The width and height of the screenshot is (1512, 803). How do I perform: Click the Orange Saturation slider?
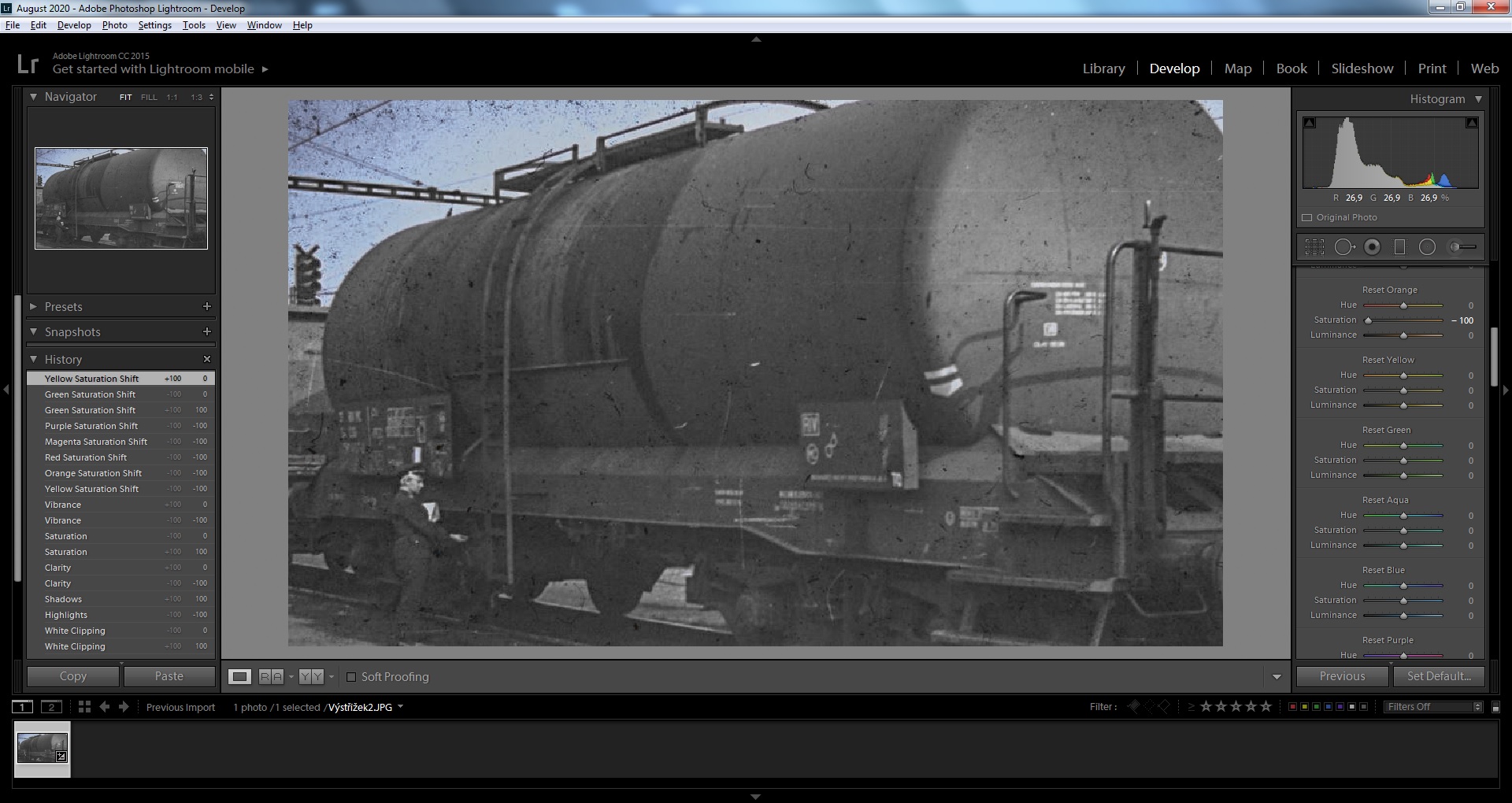[1403, 320]
